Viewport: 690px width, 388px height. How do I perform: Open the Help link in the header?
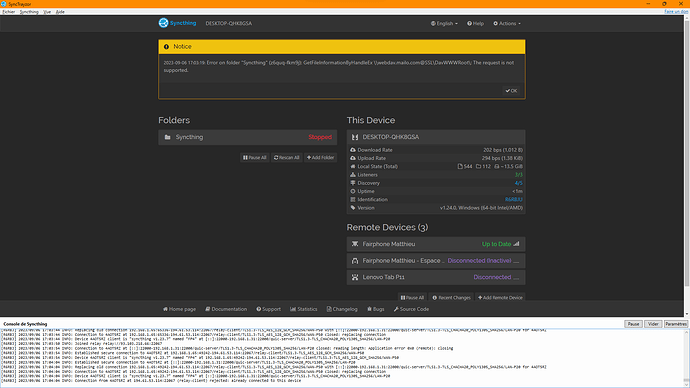coord(475,23)
